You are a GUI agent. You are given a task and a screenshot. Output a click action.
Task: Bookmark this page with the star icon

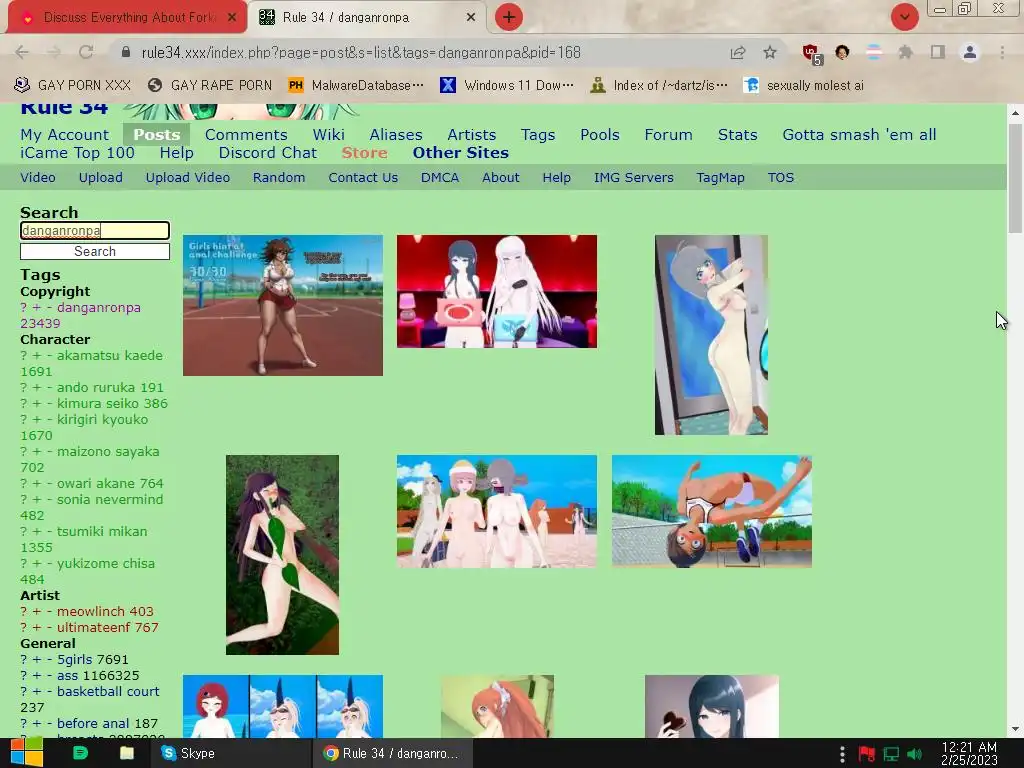pos(770,52)
